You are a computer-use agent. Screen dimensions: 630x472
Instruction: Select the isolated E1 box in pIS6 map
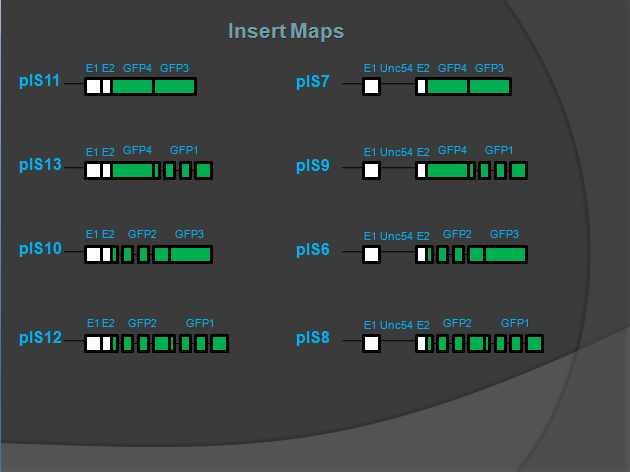pos(371,254)
